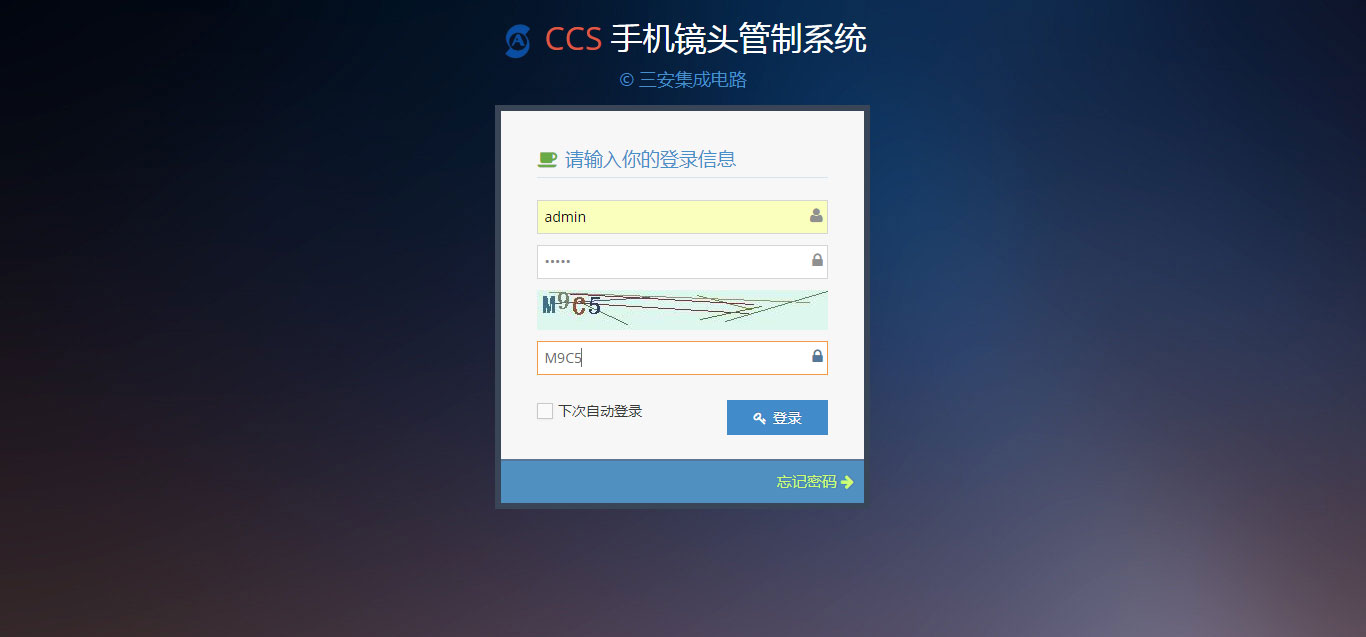Click the blue footer bar of the login panel
The height and width of the screenshot is (637, 1366).
(682, 482)
